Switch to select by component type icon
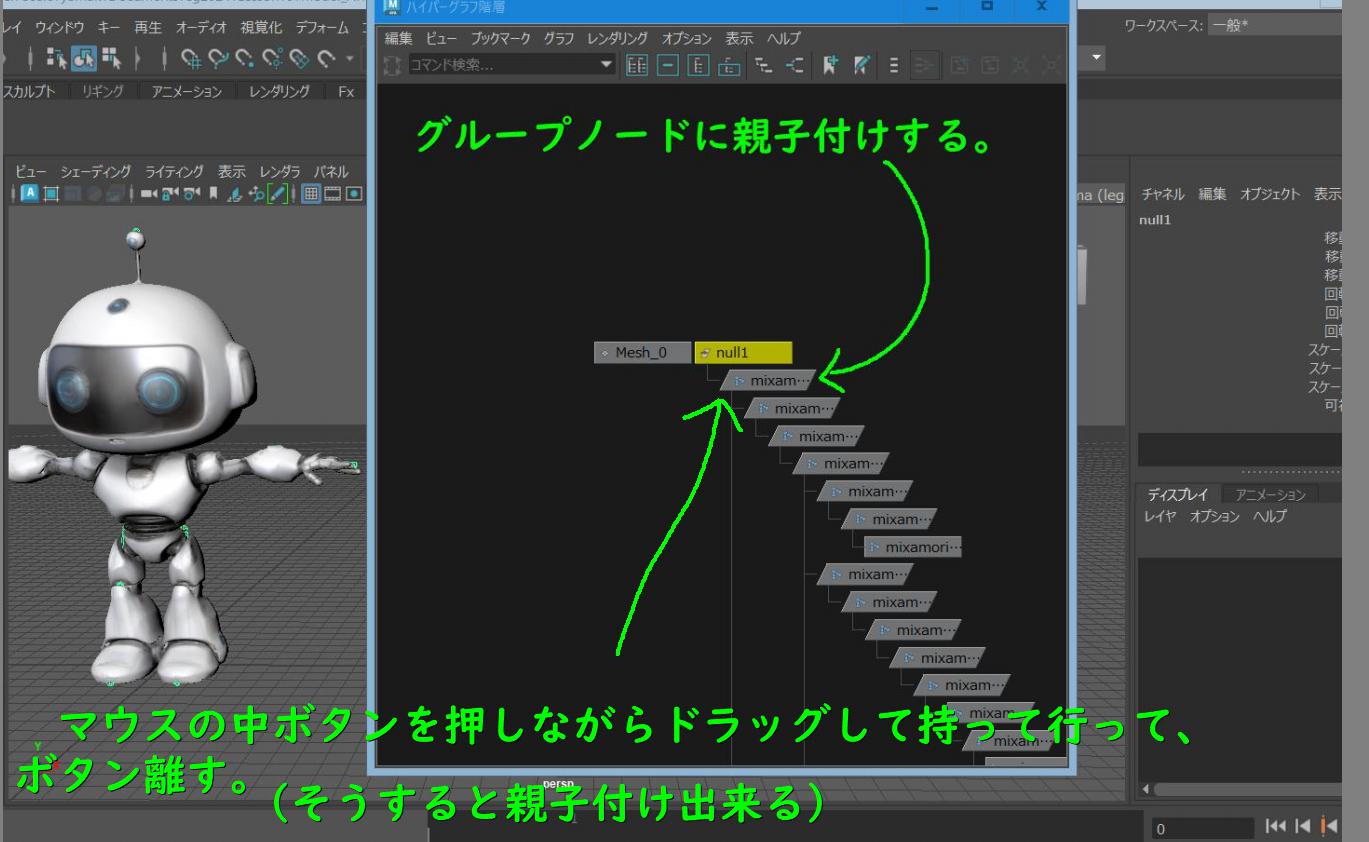 pos(111,58)
